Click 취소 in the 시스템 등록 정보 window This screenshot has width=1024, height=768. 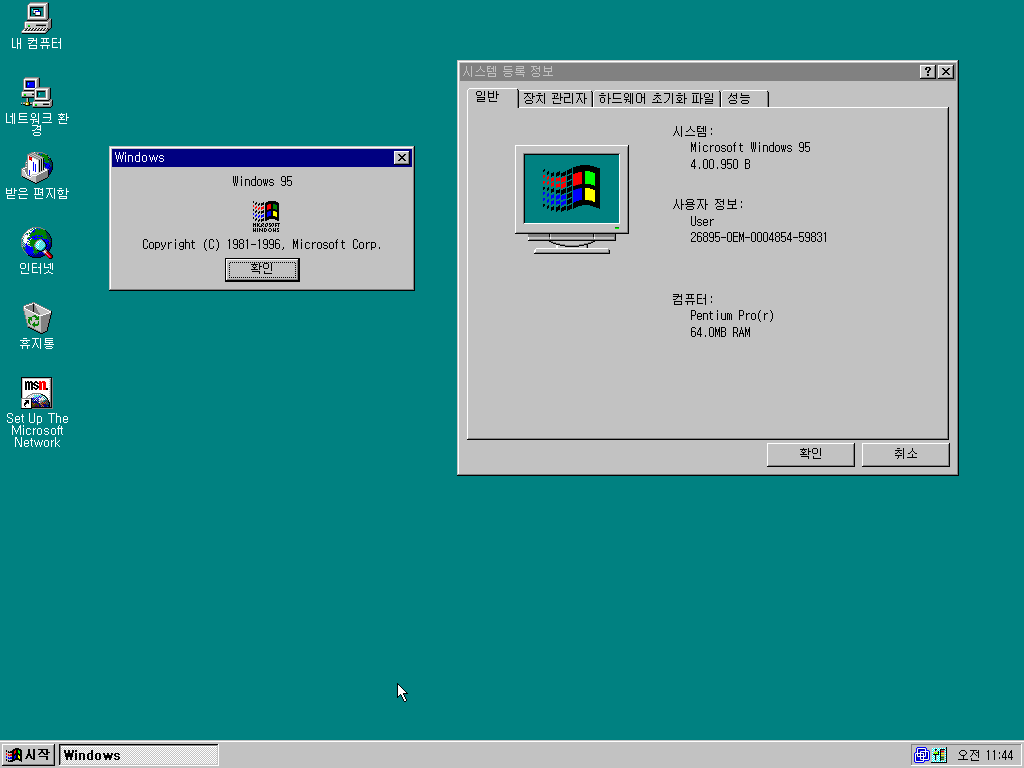(x=906, y=454)
